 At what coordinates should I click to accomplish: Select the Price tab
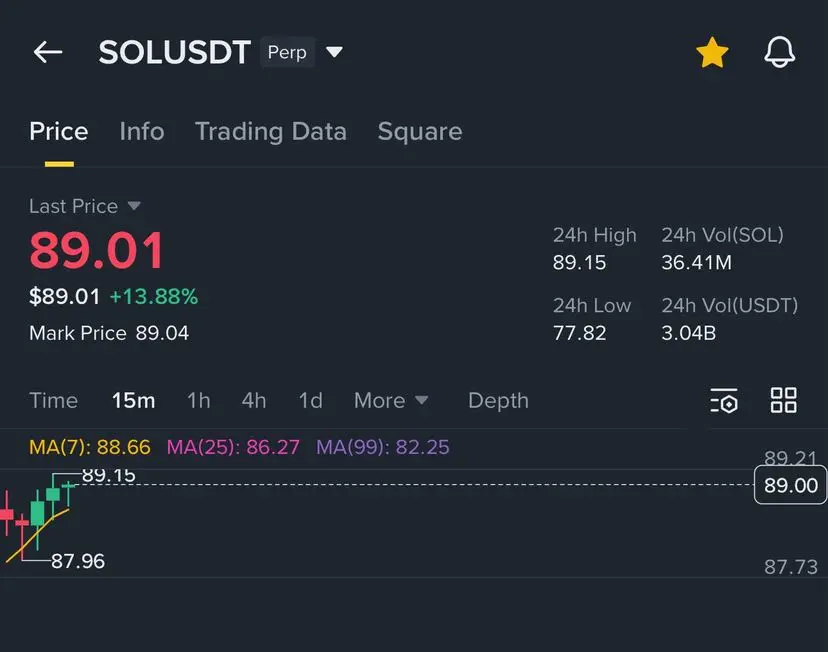click(59, 131)
